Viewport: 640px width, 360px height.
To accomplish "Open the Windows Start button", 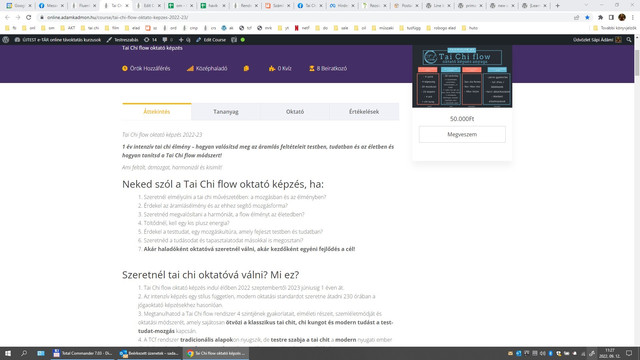I will coord(8,353).
